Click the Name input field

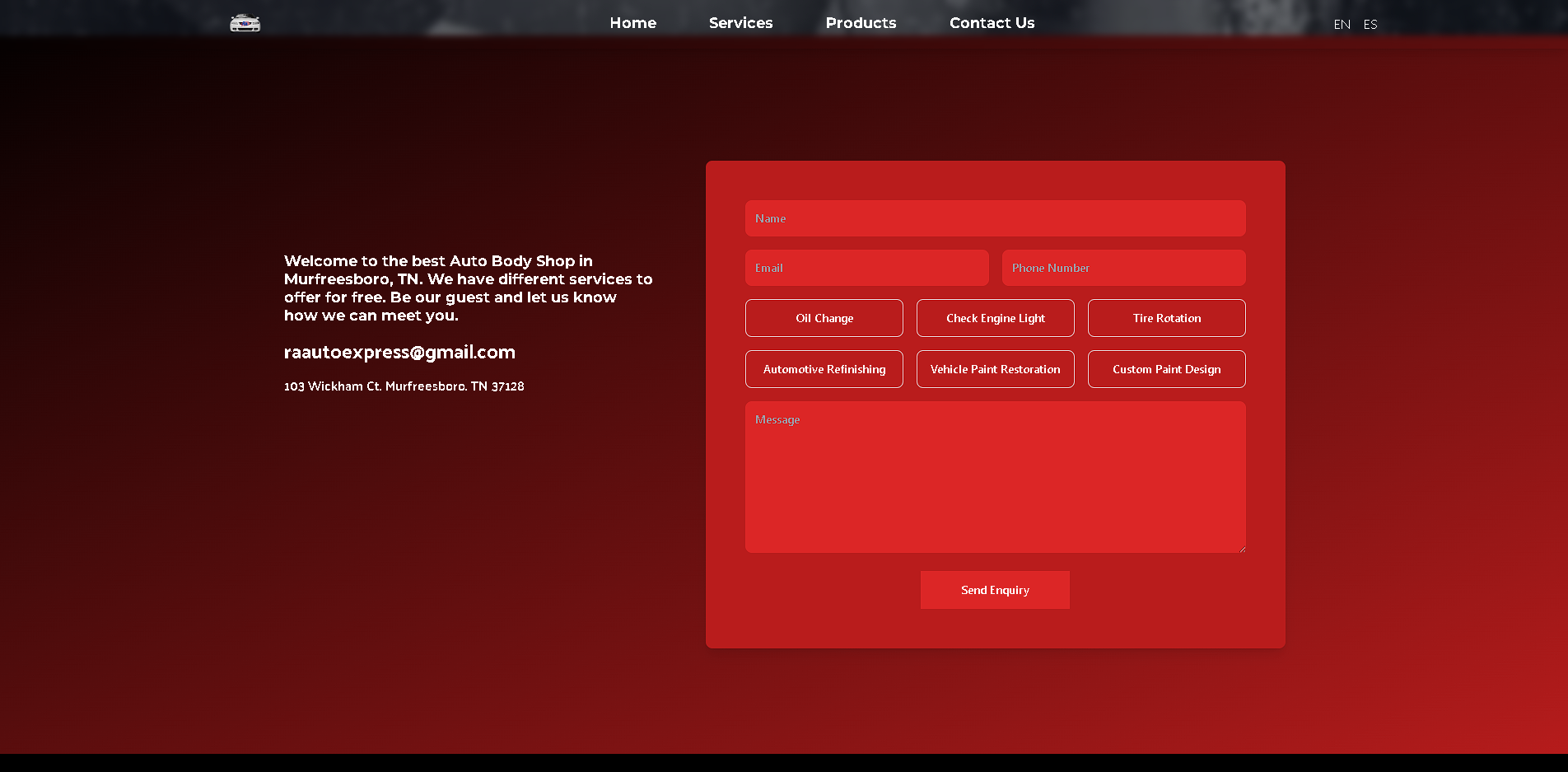point(995,218)
